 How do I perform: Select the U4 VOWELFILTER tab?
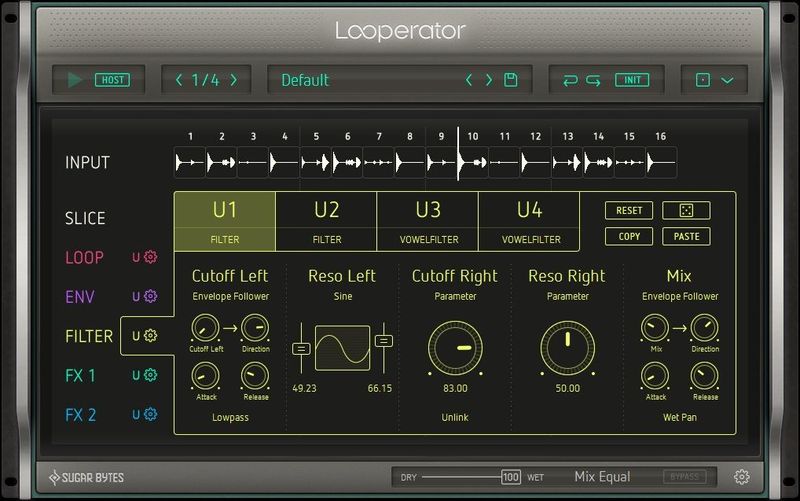tap(530, 221)
